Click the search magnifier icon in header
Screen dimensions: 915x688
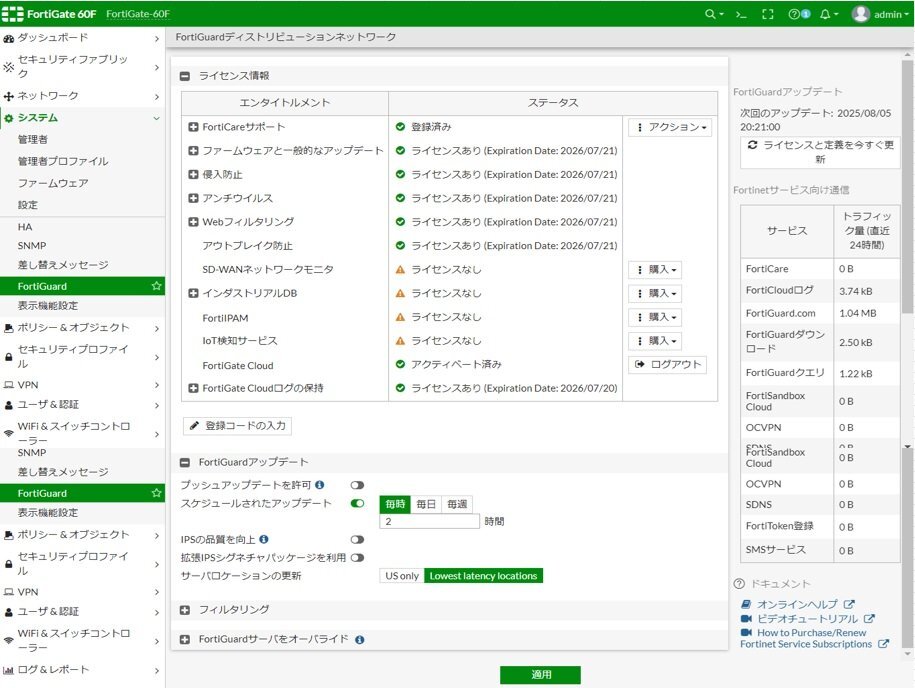pyautogui.click(x=711, y=14)
